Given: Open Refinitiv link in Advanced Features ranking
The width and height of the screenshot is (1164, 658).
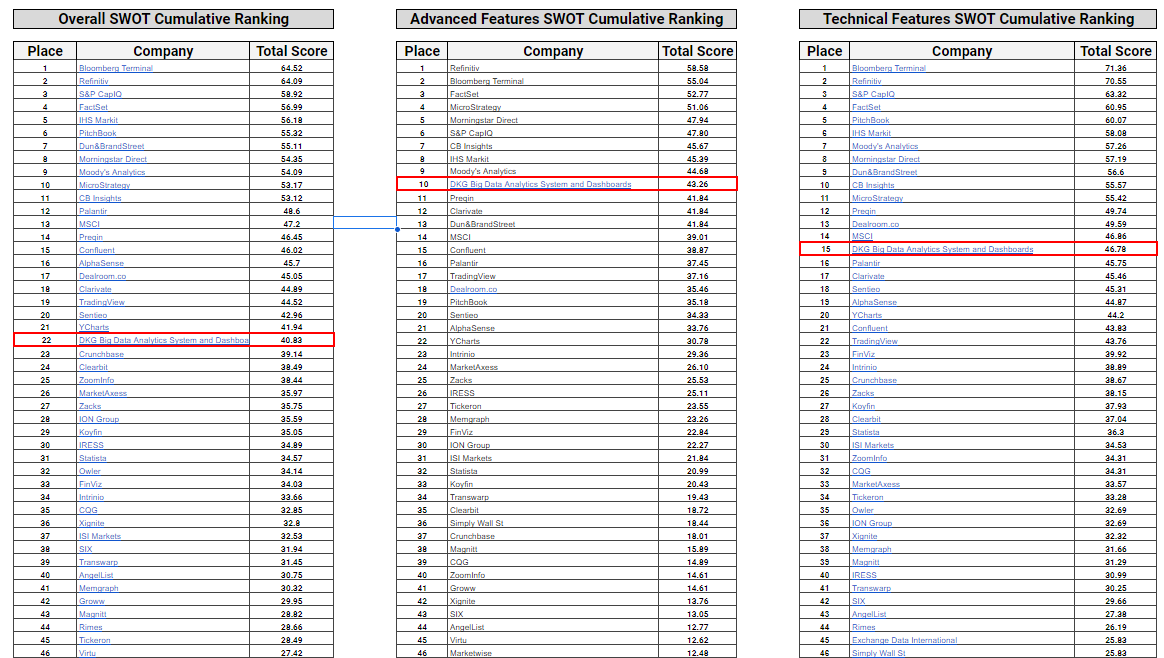Looking at the screenshot, I should (x=465, y=68).
